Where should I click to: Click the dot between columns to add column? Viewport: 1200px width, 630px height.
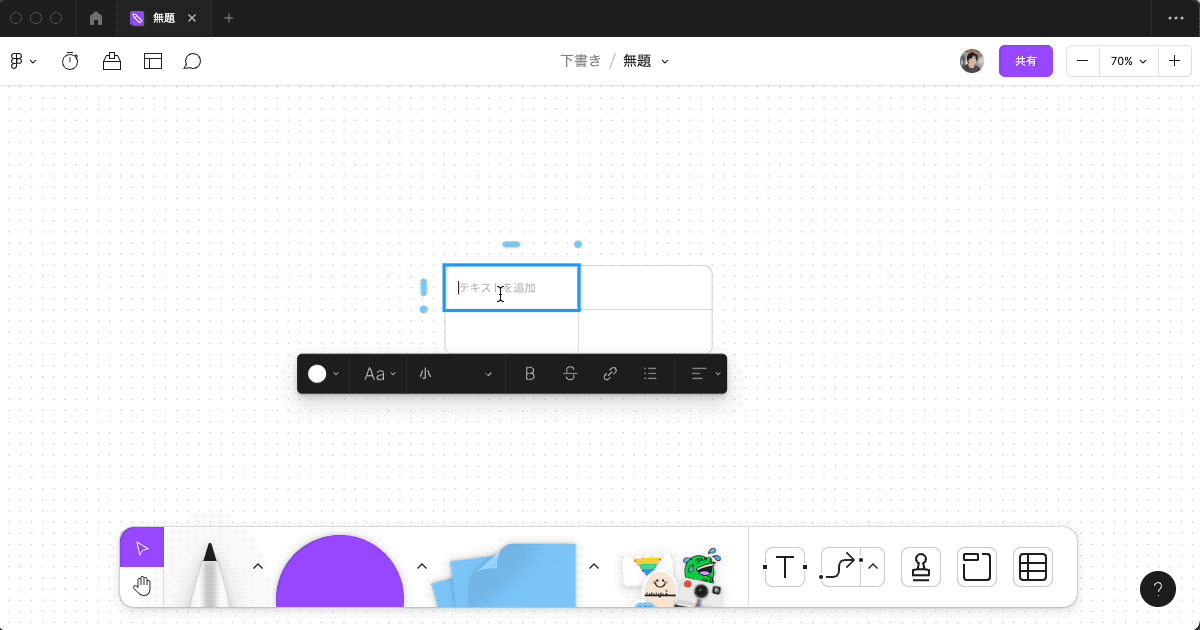578,244
